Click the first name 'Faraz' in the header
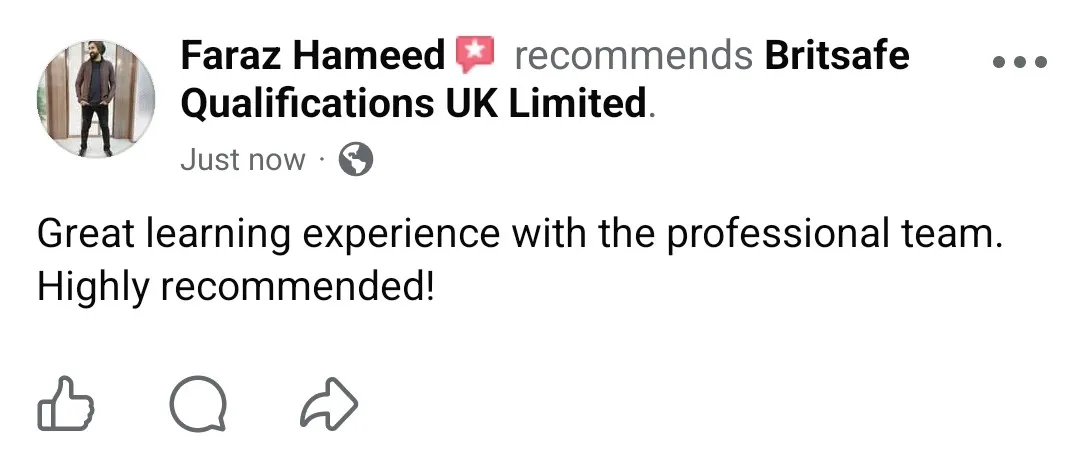 232,55
